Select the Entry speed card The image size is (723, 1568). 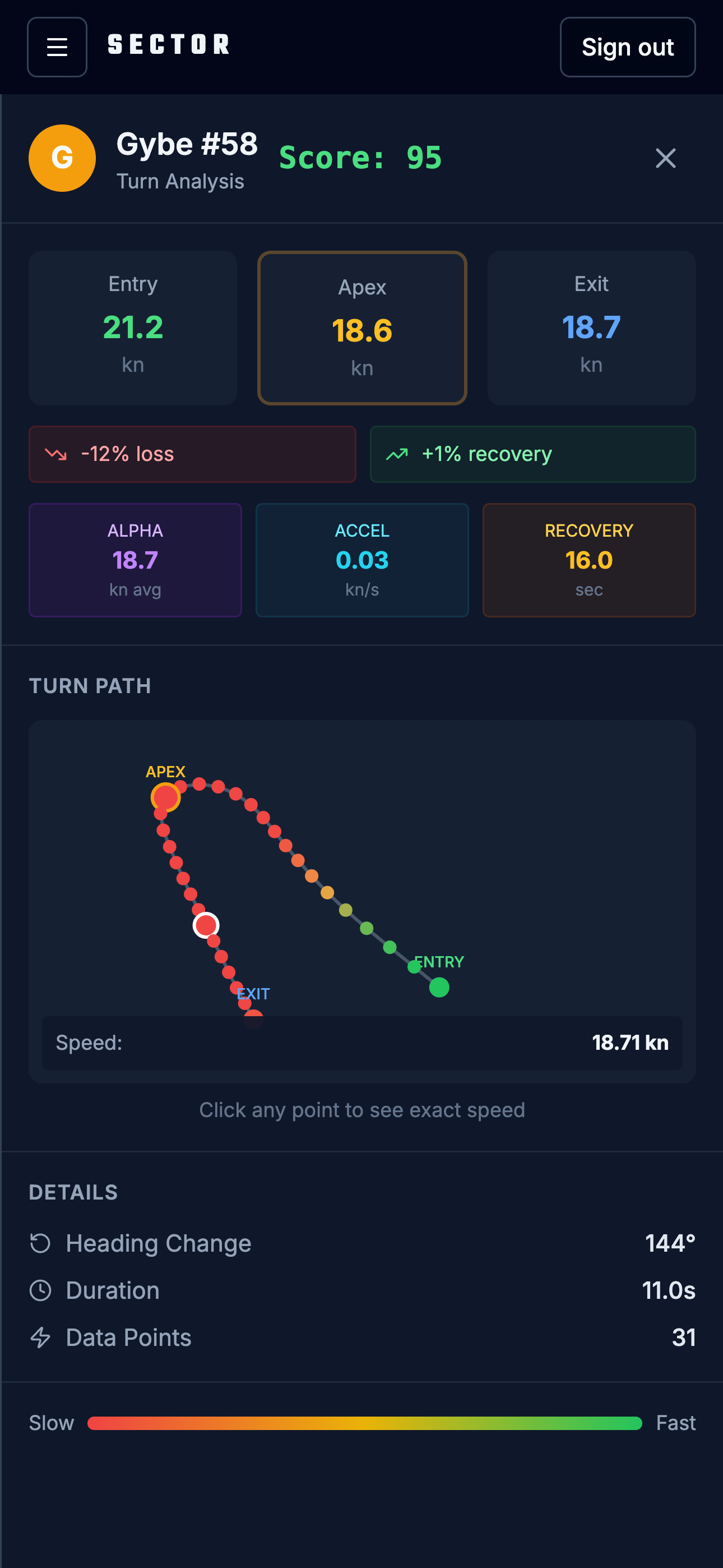click(133, 328)
